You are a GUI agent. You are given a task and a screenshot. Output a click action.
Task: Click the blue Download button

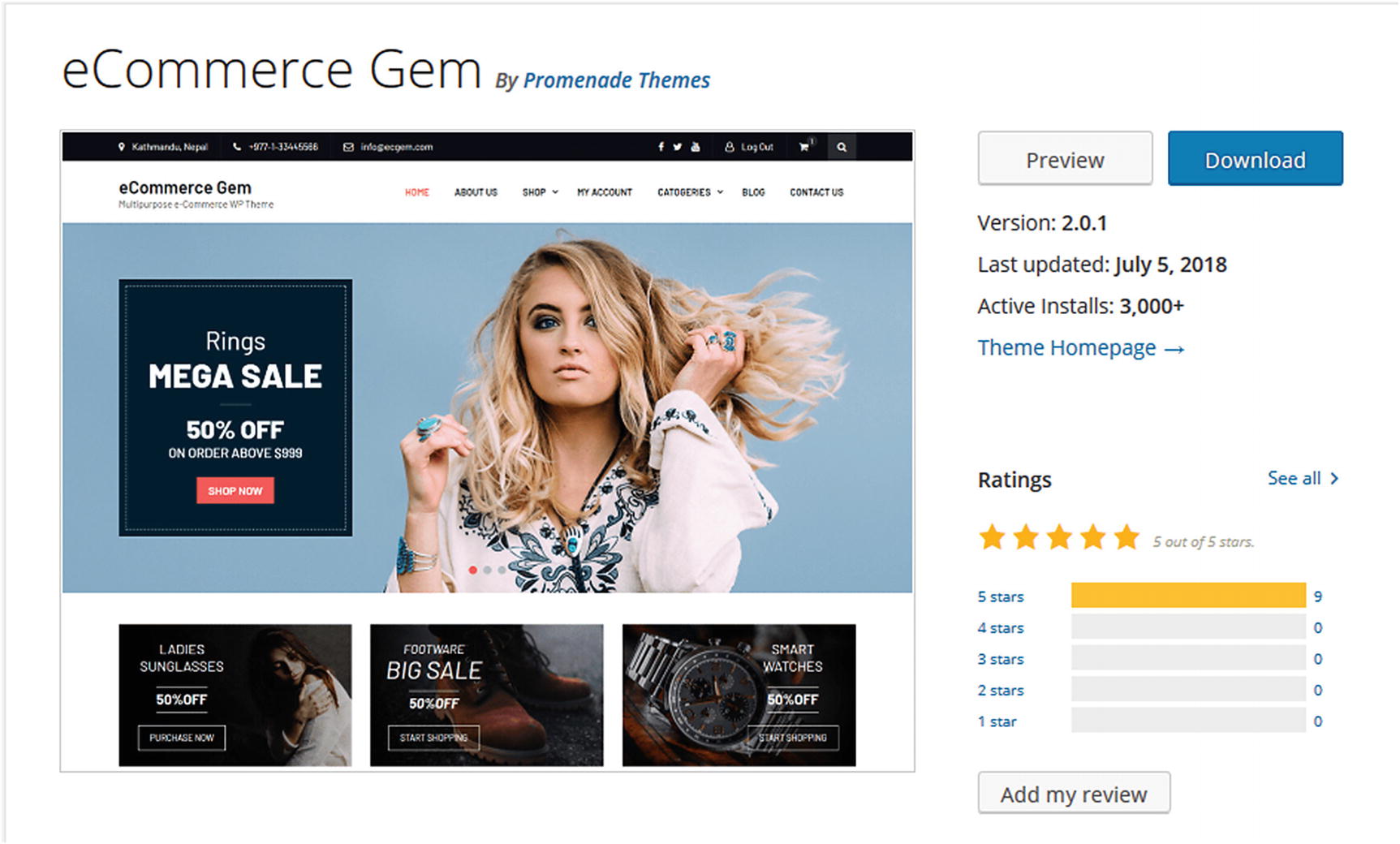coord(1255,159)
